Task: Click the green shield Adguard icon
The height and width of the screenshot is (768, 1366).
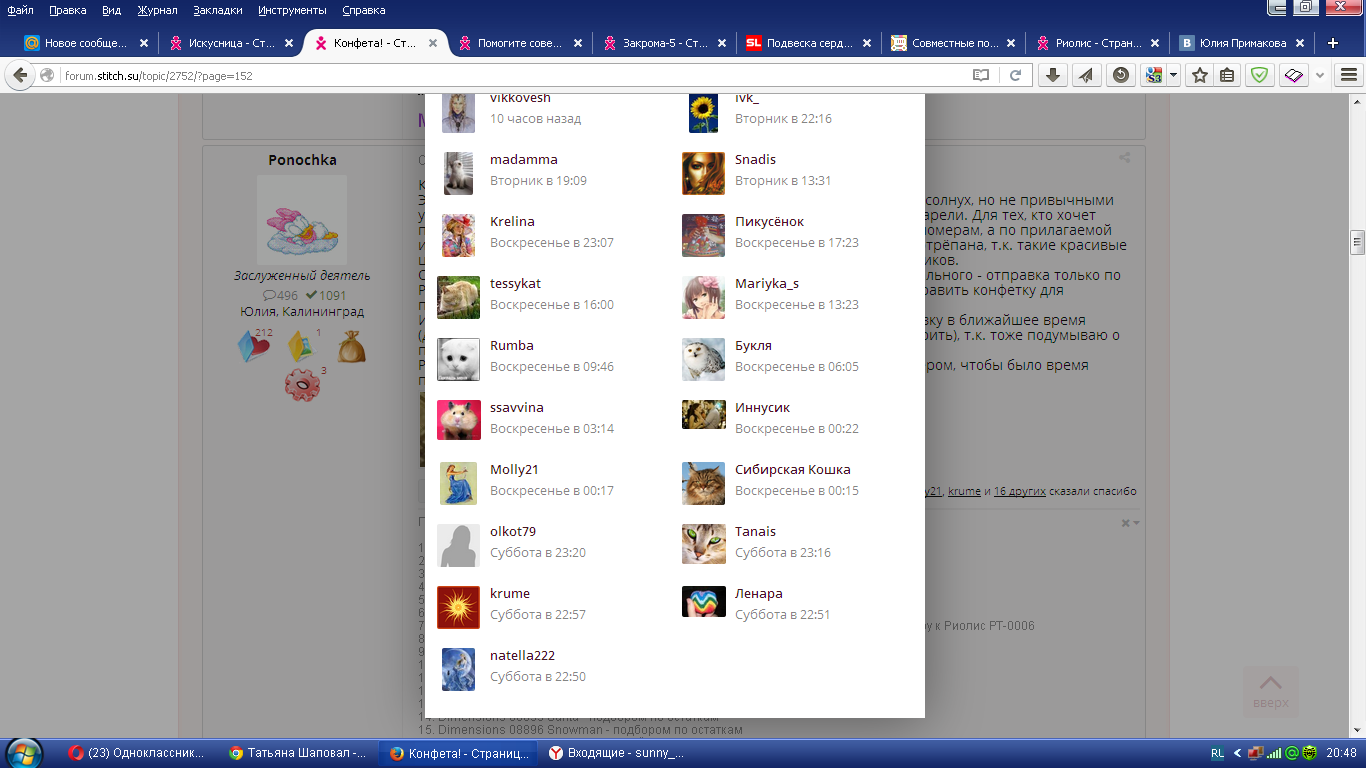Action: (1260, 75)
